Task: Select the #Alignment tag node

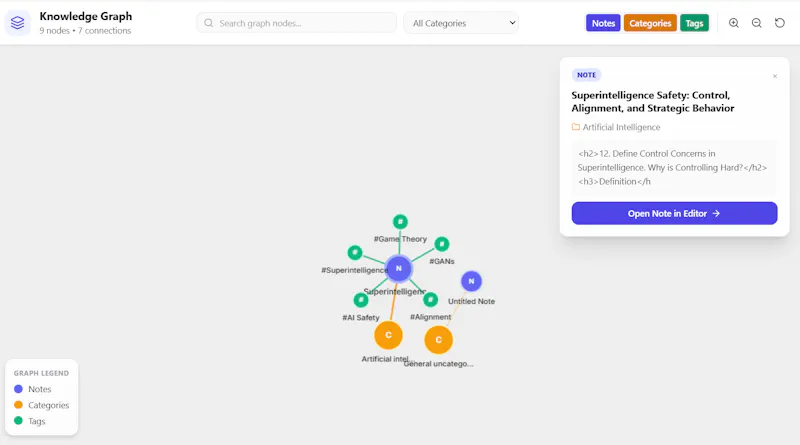Action: tap(430, 300)
